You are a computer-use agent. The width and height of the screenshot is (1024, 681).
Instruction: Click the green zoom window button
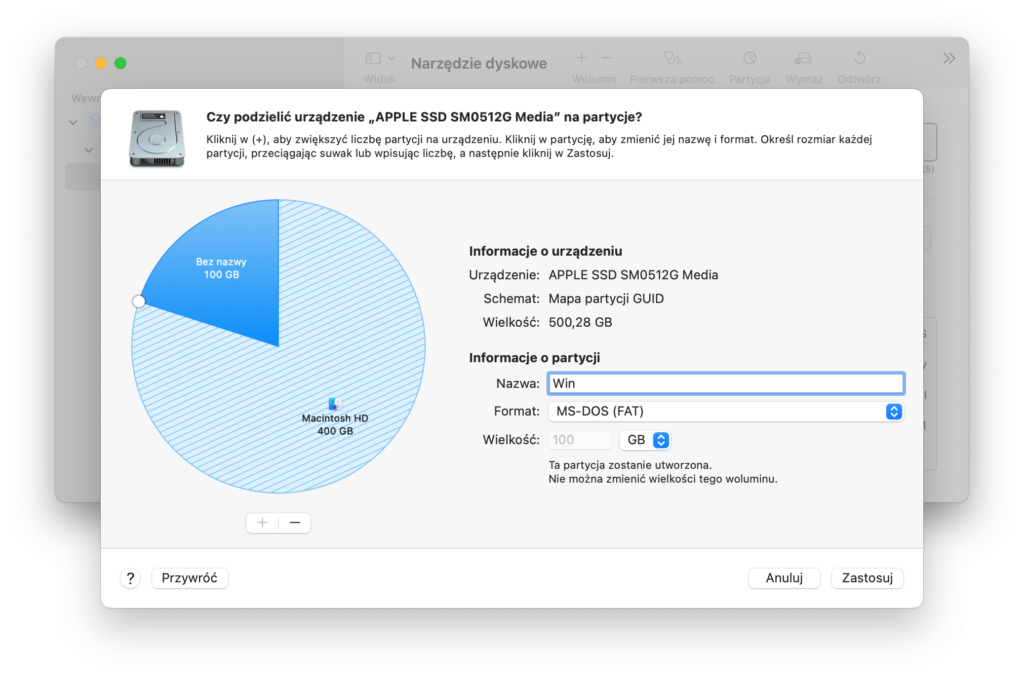point(120,63)
